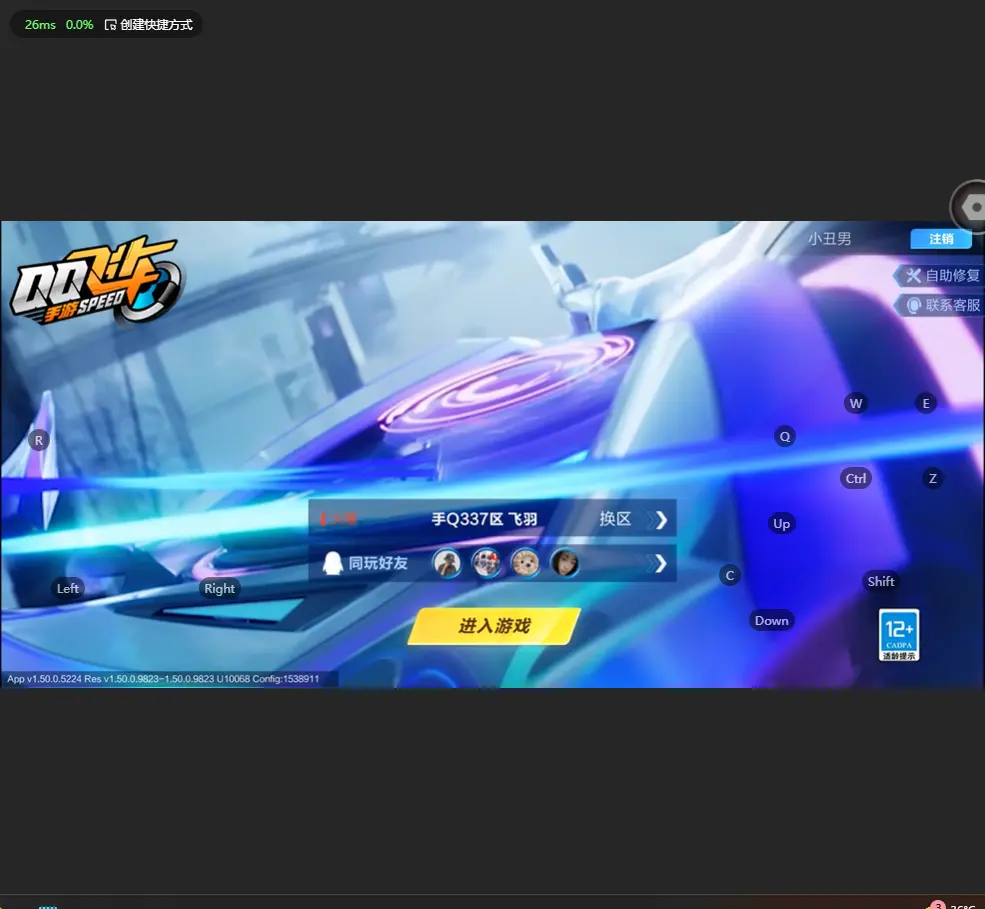
Task: Select 换区 to change server
Action: 615,519
